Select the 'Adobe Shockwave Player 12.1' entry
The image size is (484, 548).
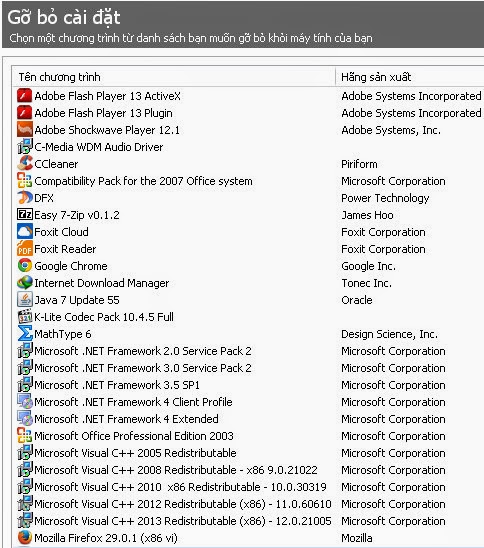[107, 130]
